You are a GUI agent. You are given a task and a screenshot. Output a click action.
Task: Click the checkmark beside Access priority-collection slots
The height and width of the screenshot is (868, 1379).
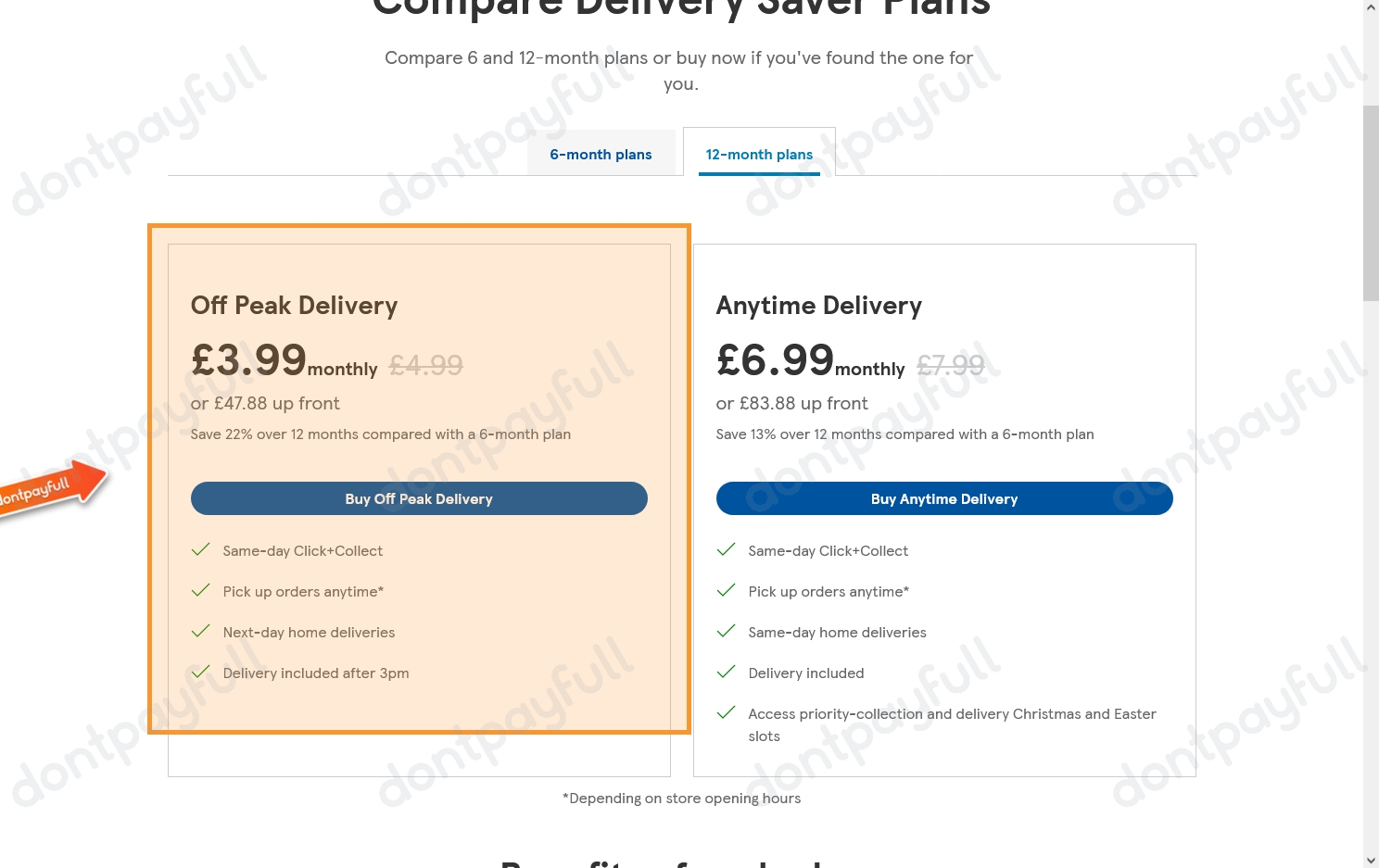(726, 712)
